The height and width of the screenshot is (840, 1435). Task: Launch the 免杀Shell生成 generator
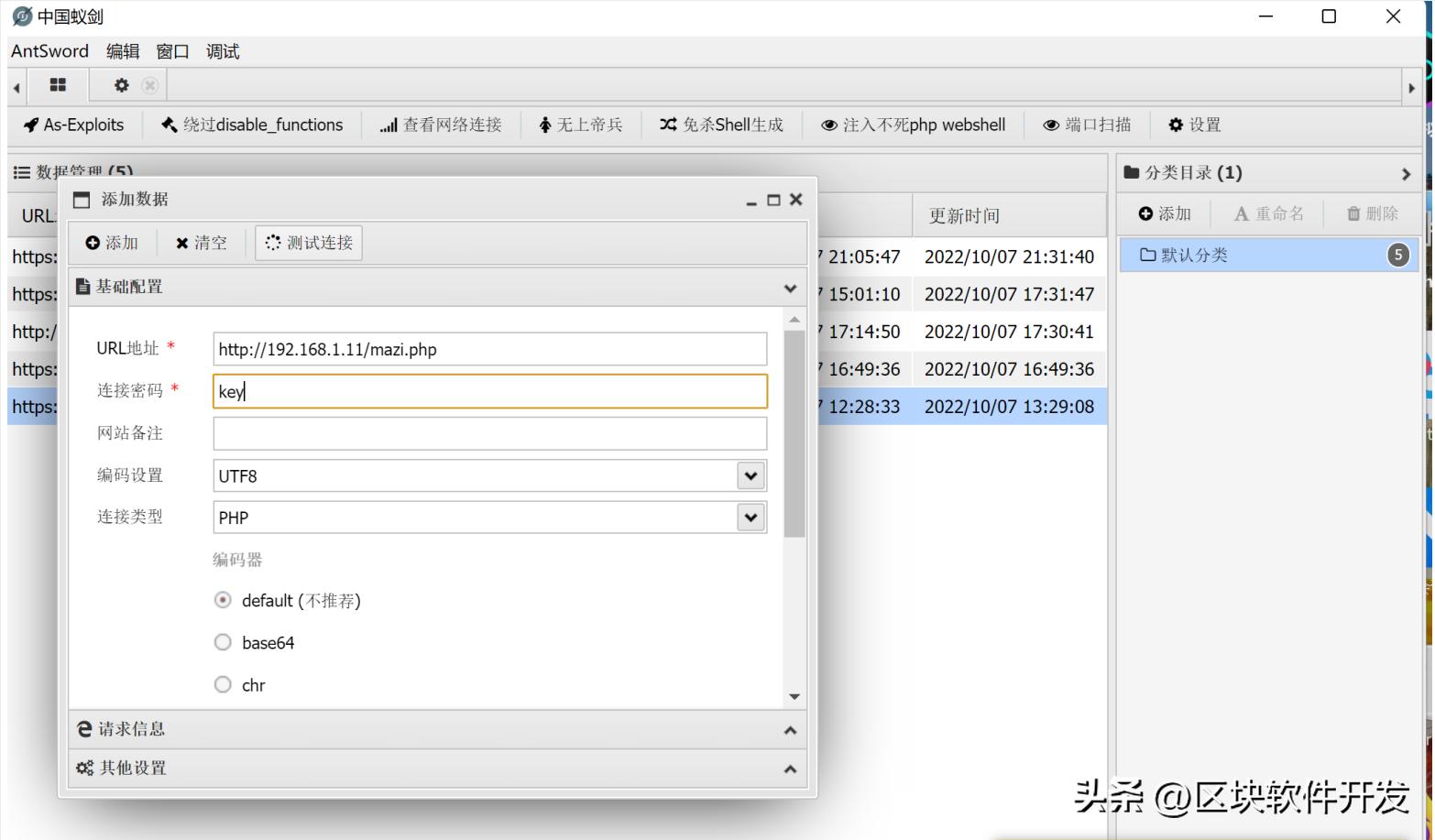[721, 125]
